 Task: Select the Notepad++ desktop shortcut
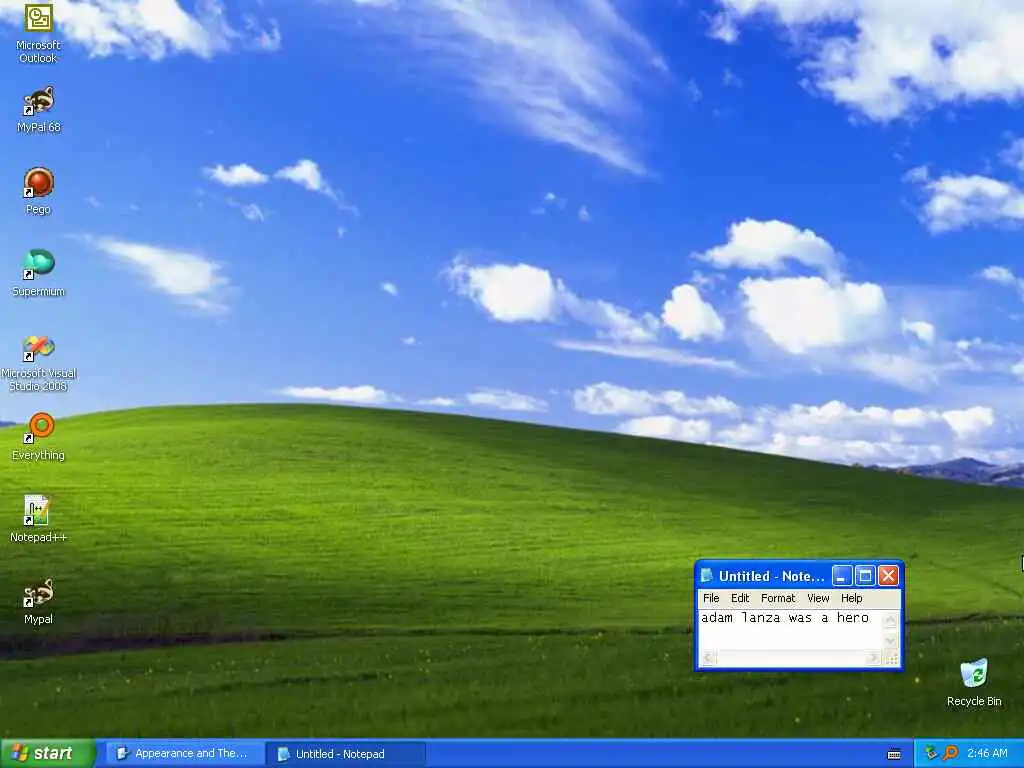pos(39,519)
